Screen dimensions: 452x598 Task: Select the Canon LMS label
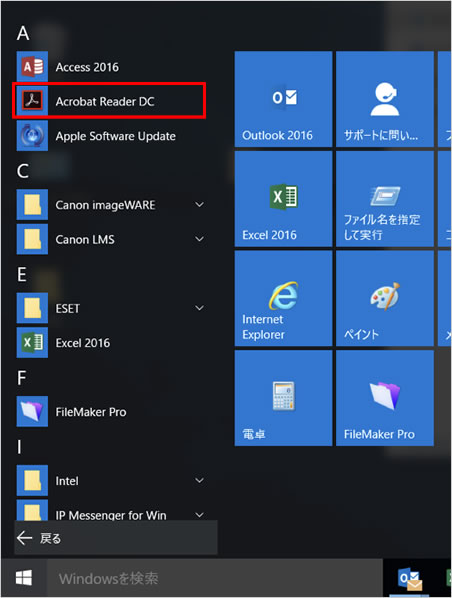click(85, 240)
